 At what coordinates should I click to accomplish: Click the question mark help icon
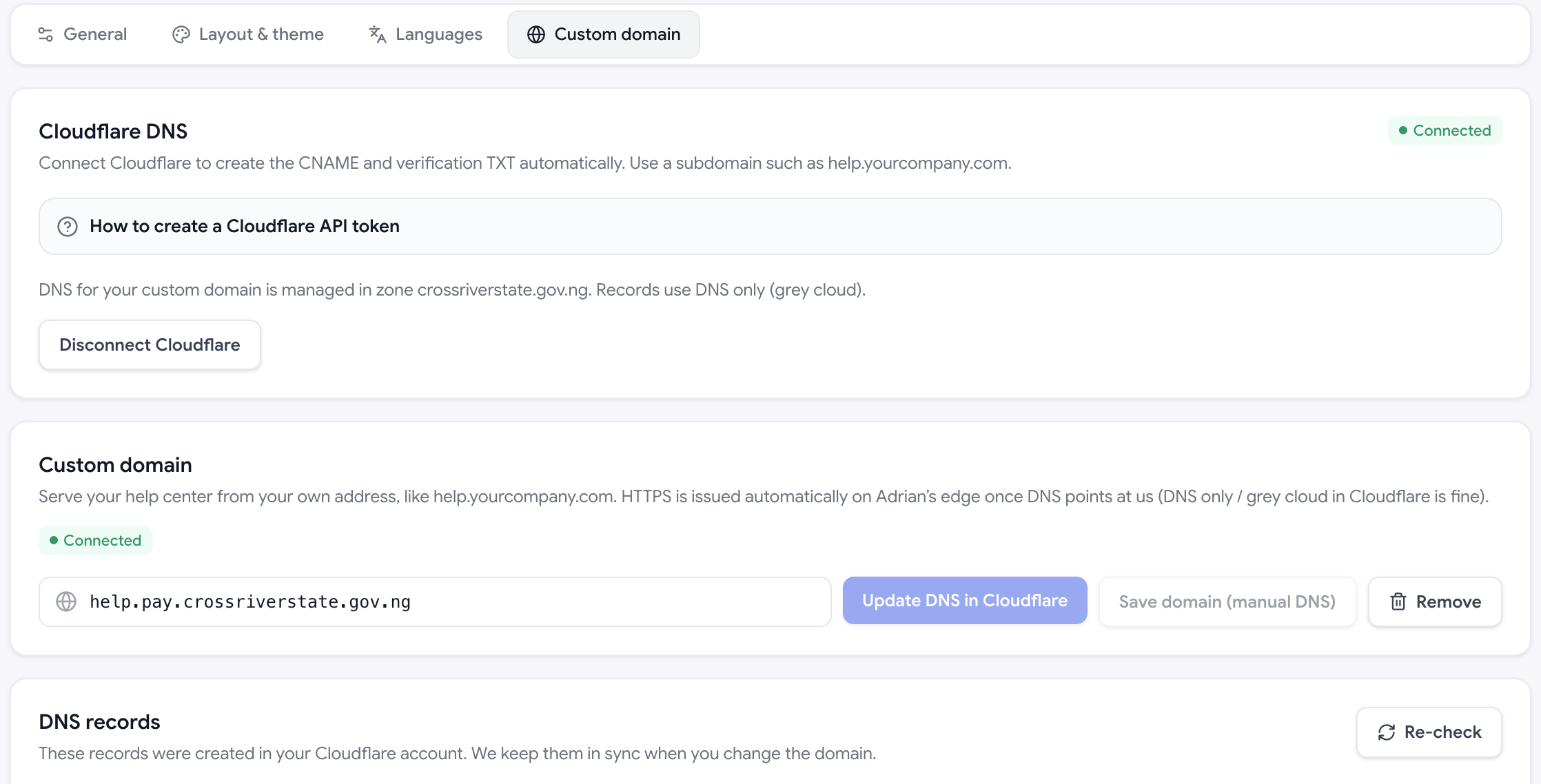point(68,227)
